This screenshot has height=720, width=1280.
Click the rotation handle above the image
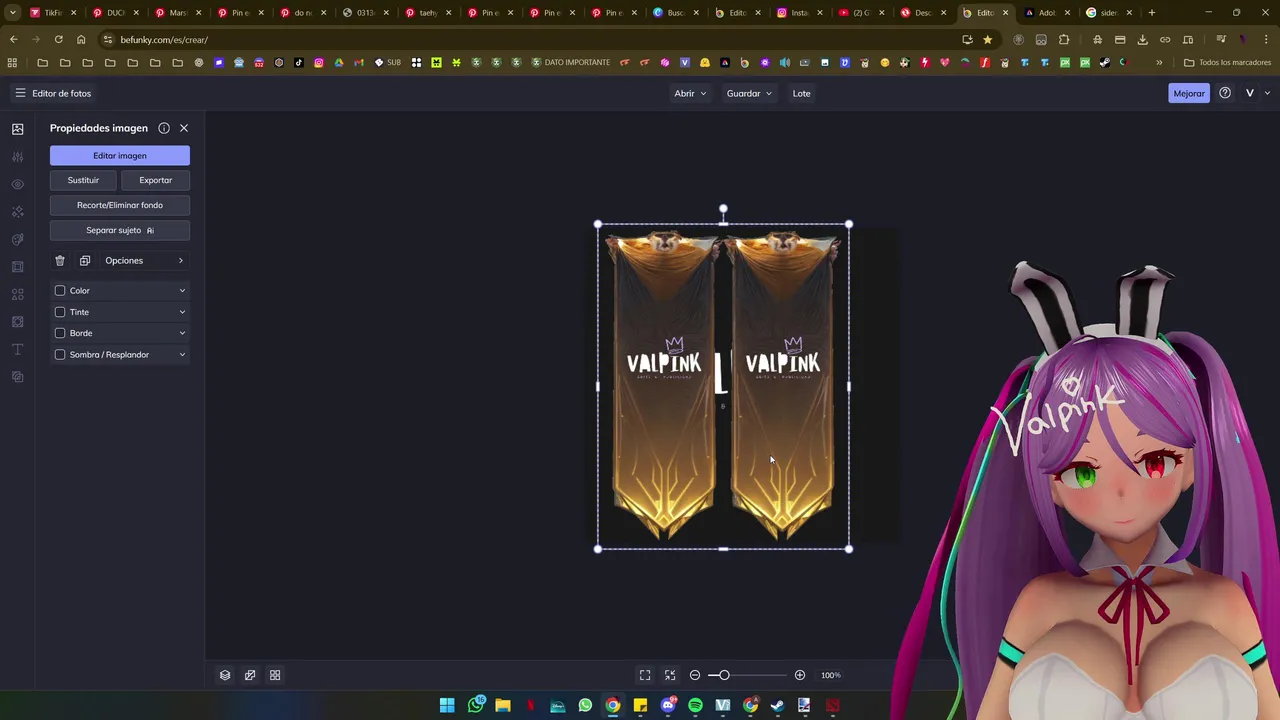tap(723, 209)
